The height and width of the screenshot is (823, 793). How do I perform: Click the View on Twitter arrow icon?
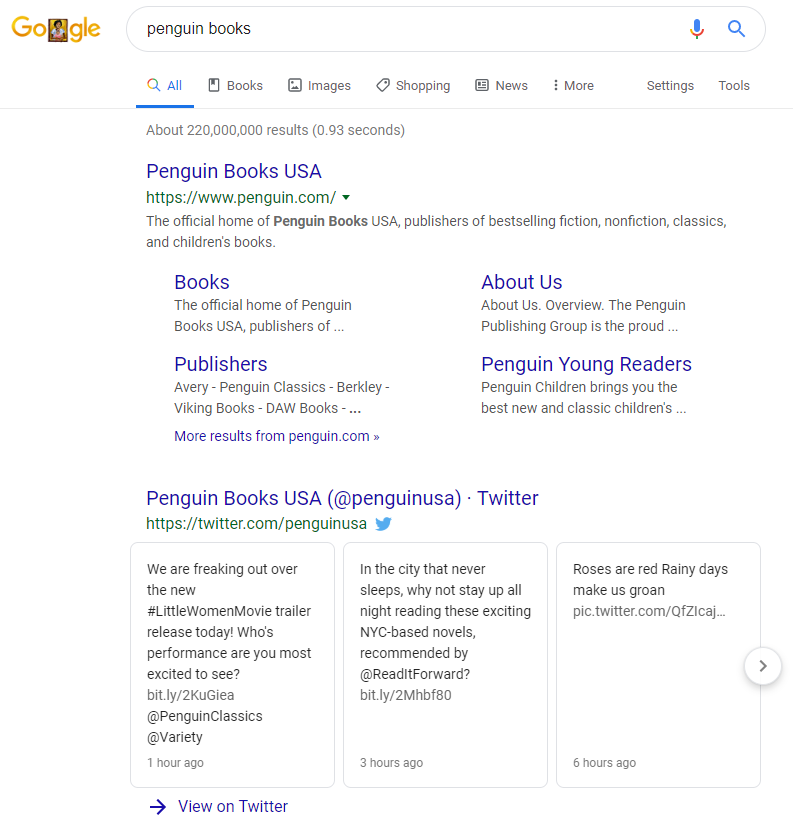click(x=157, y=807)
